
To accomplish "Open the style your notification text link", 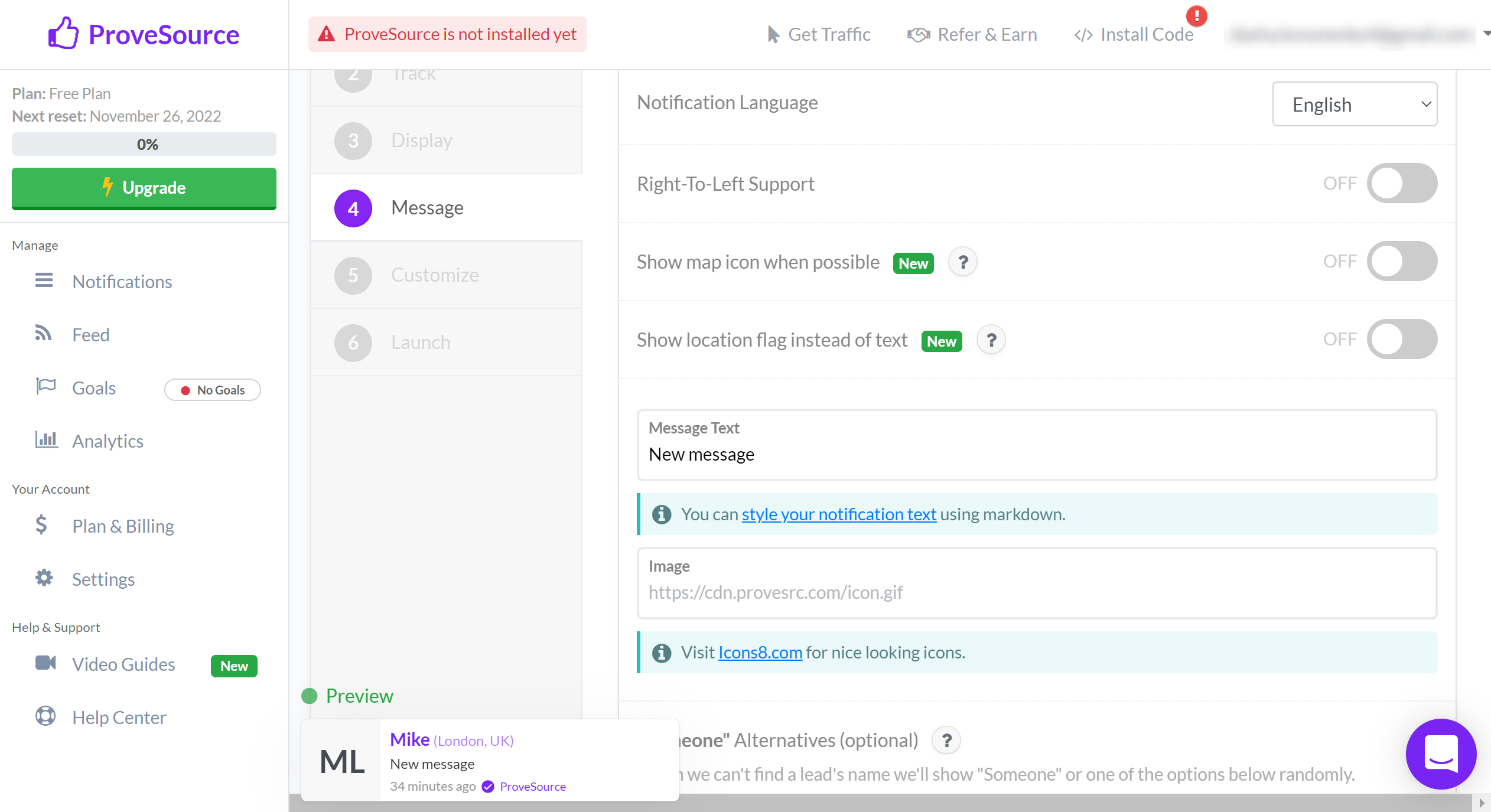I will click(839, 514).
